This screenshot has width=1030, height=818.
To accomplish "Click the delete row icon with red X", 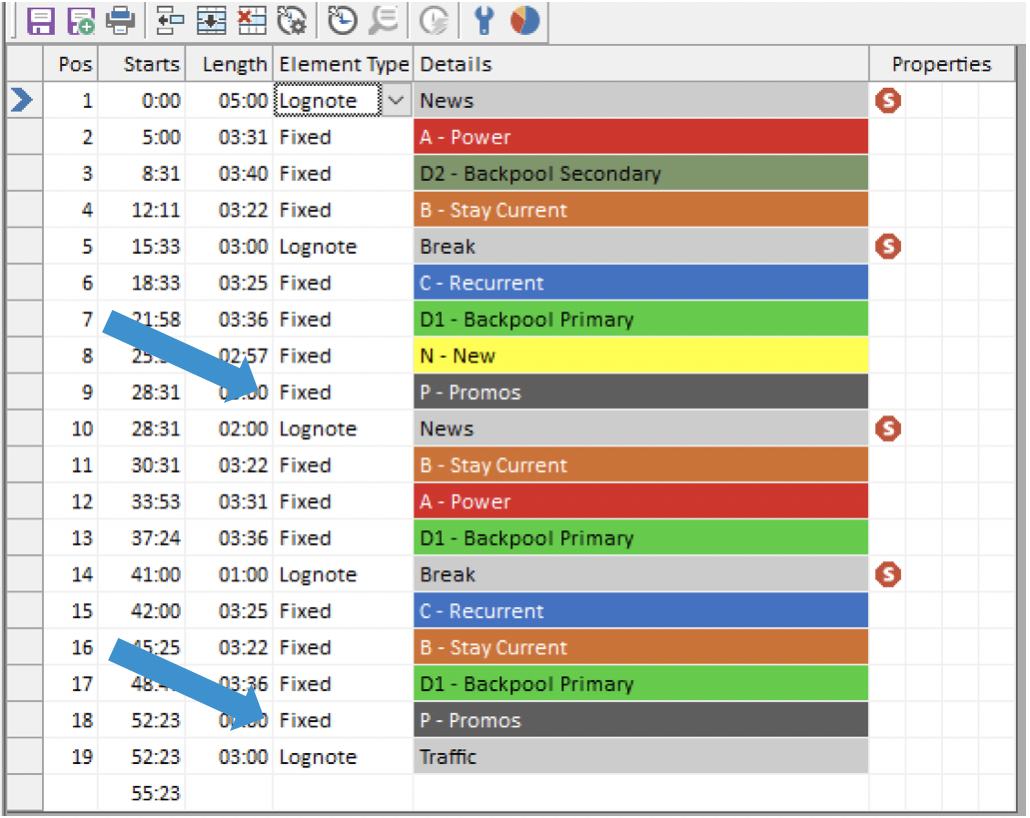I will point(251,20).
